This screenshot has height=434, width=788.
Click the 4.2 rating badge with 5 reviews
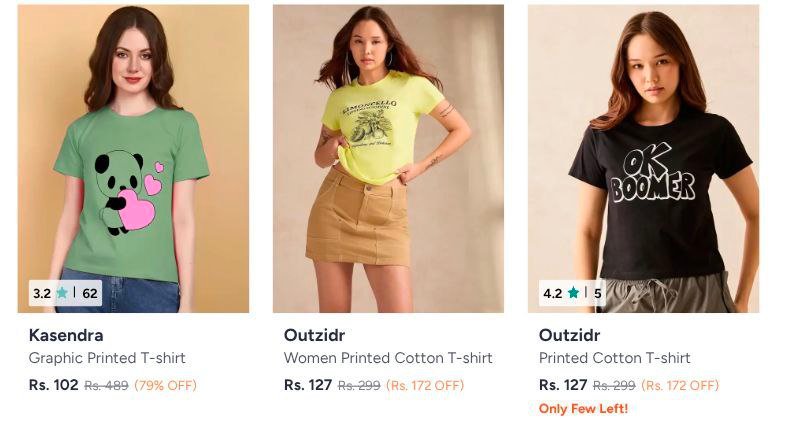[571, 294]
